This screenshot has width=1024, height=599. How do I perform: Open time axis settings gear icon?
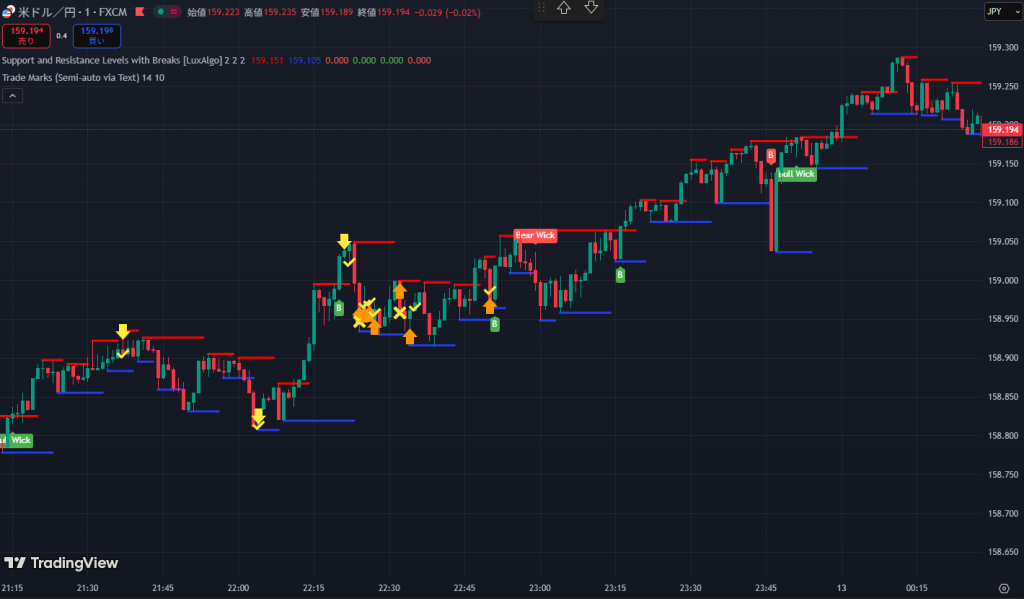(1003, 588)
